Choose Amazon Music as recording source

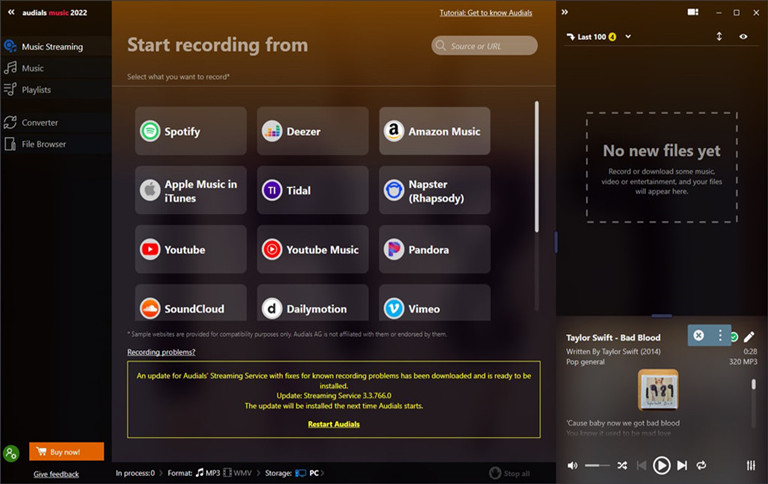click(434, 131)
